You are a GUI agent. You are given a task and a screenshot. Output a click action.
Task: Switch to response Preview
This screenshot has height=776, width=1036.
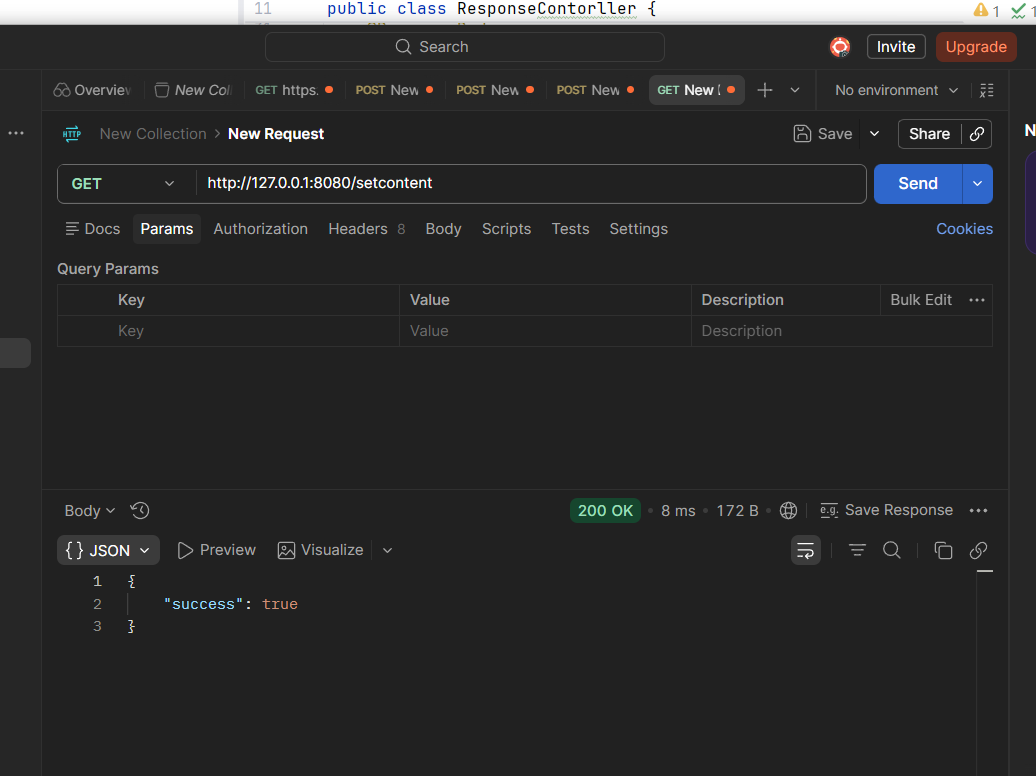216,550
